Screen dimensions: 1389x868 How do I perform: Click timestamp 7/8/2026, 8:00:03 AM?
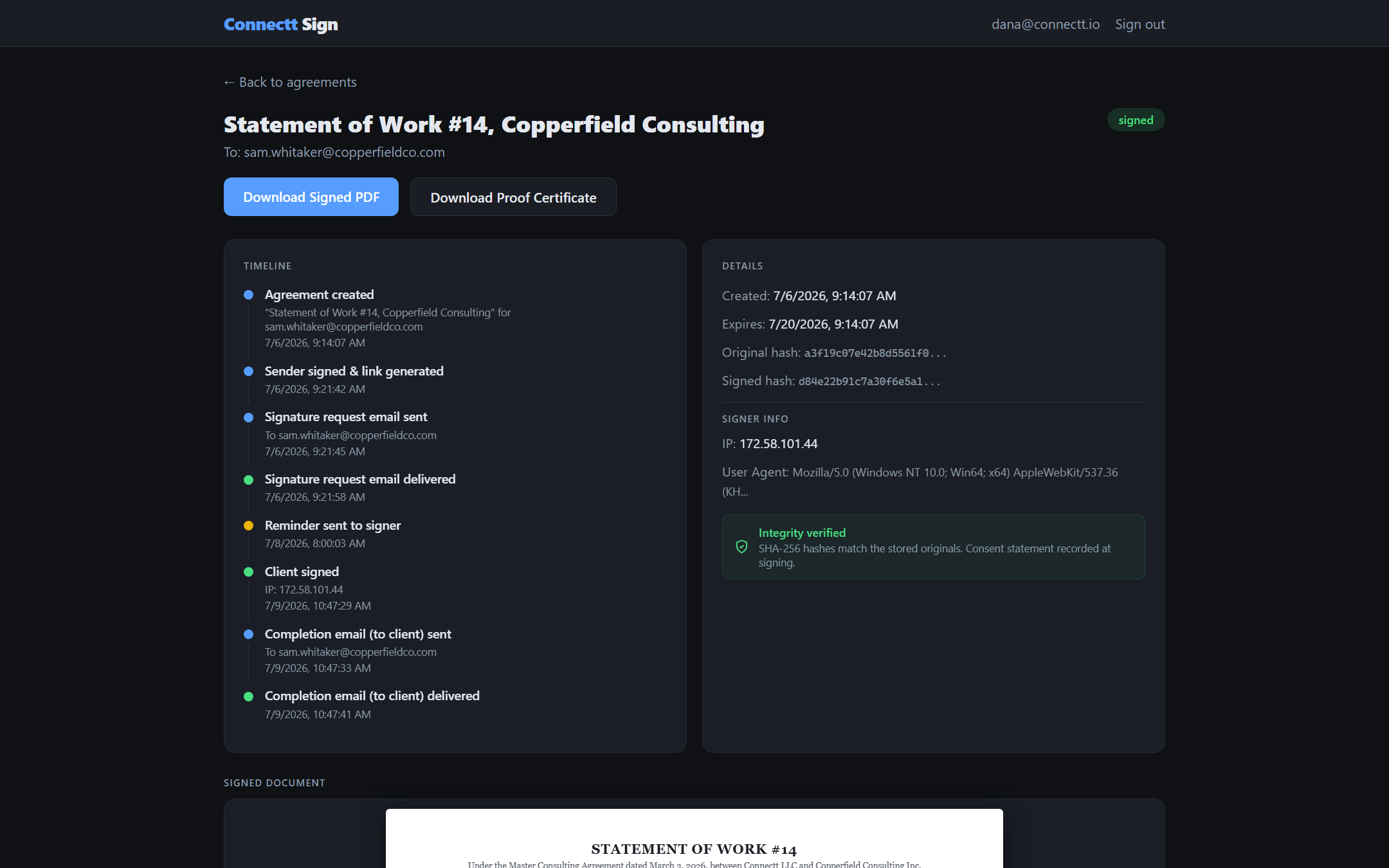[314, 543]
